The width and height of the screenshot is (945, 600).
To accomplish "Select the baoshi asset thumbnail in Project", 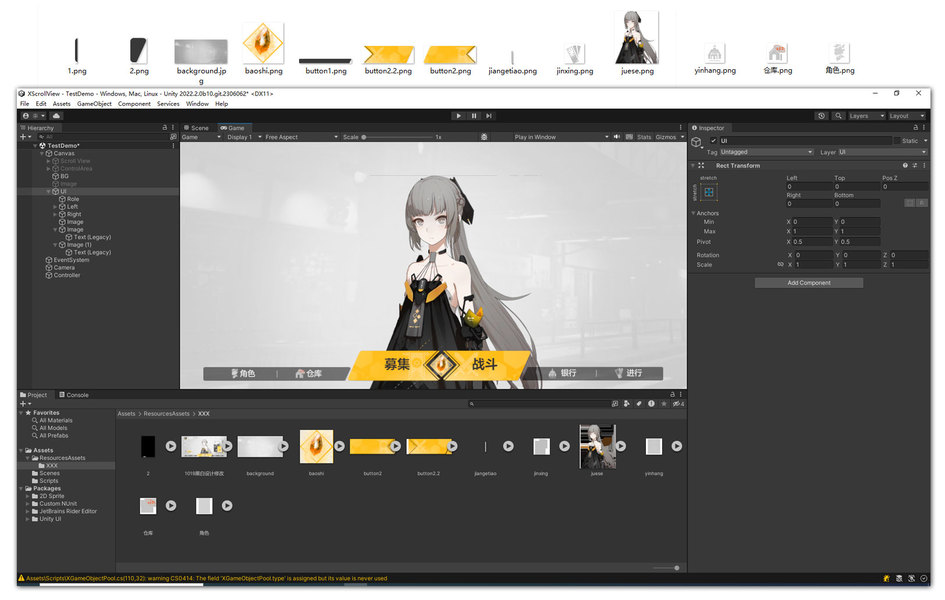I will tap(316, 446).
